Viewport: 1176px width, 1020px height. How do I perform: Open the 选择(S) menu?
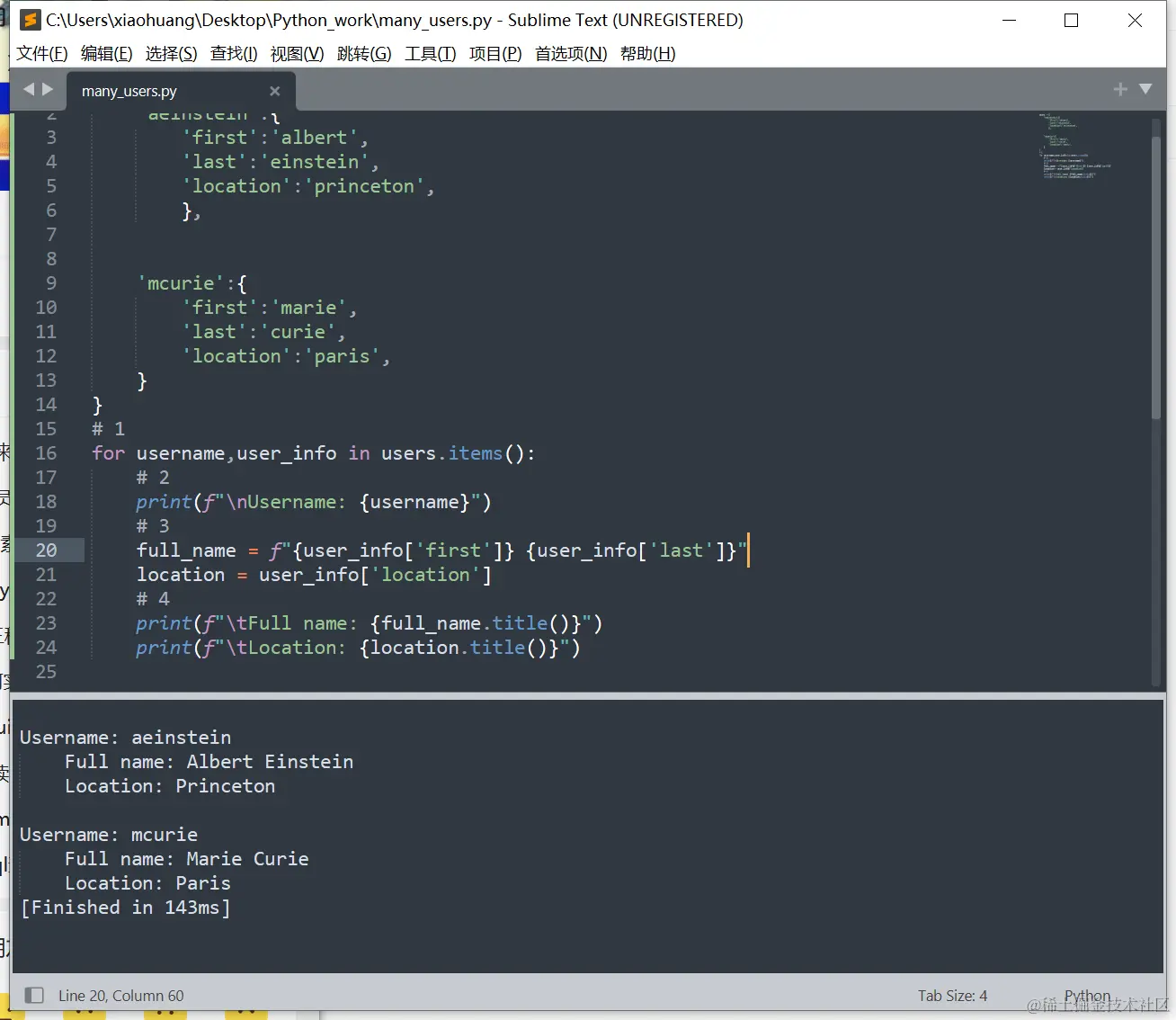point(172,54)
